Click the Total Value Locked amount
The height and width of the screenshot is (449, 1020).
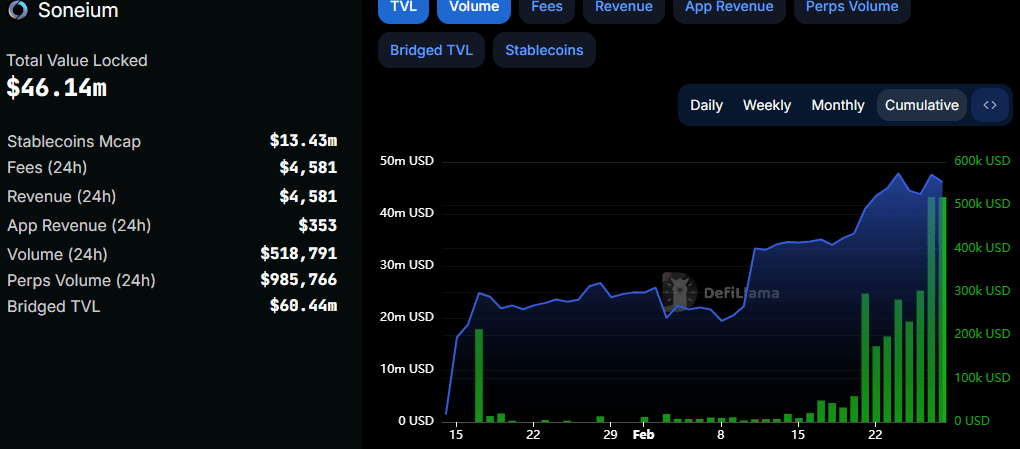click(57, 88)
